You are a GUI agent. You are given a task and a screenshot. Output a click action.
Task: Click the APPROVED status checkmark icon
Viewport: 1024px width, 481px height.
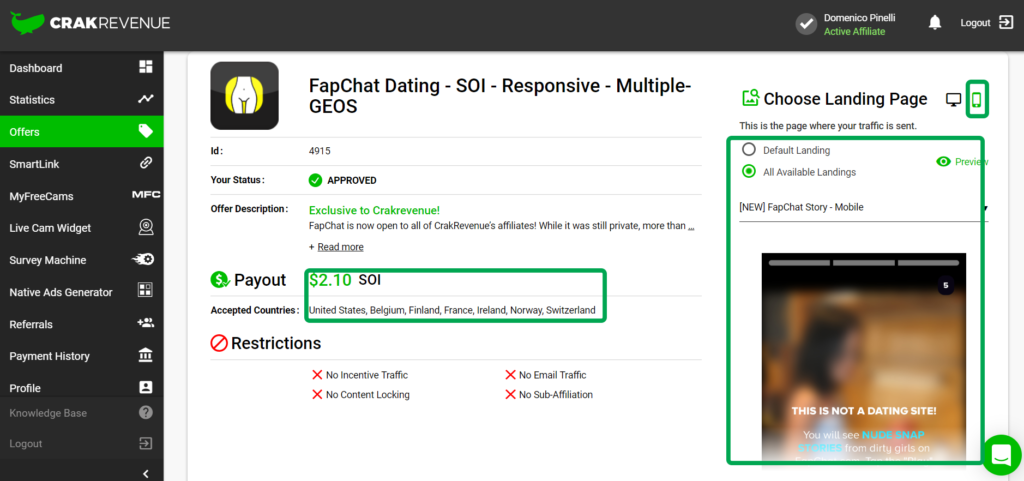pyautogui.click(x=315, y=180)
